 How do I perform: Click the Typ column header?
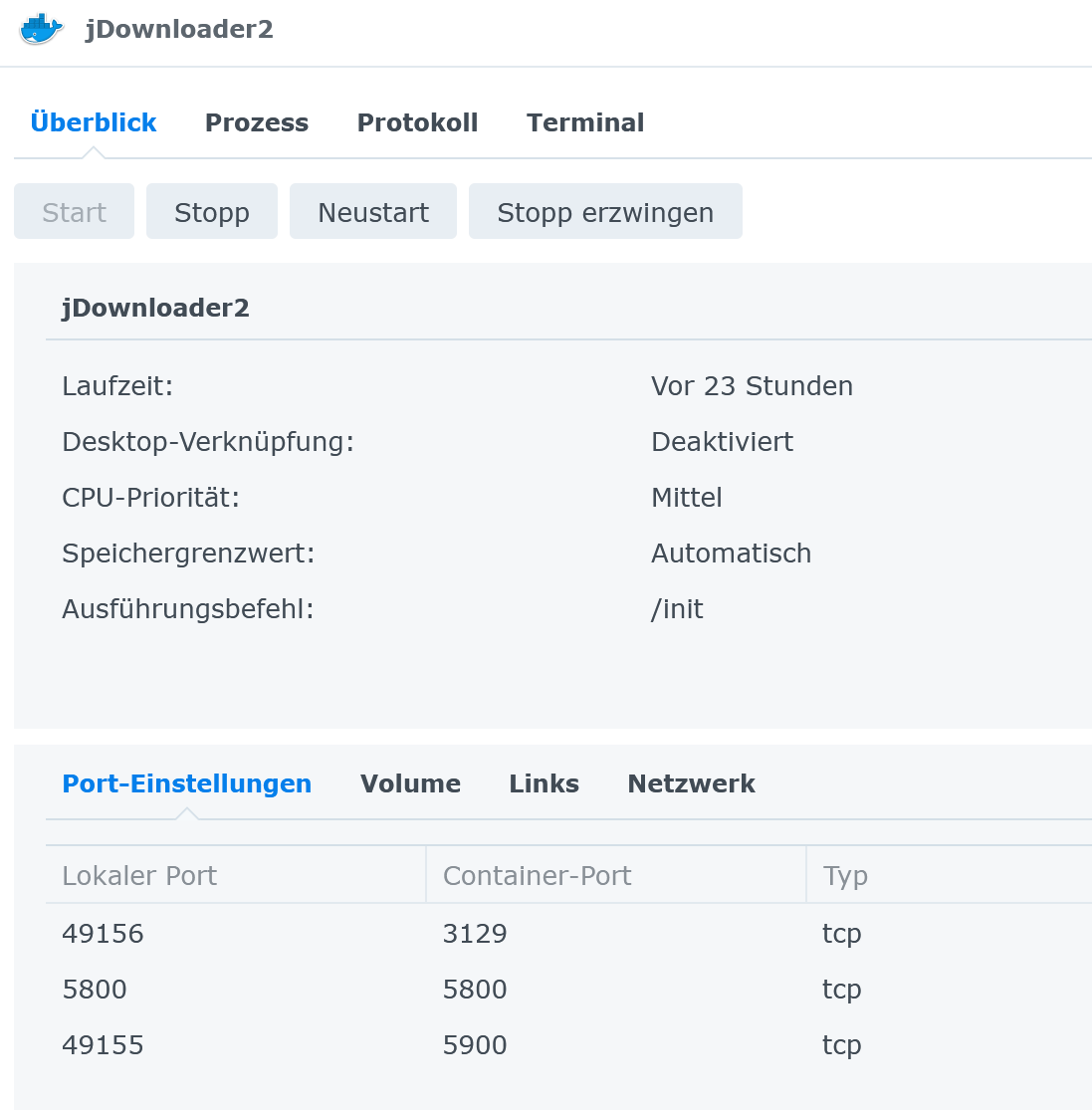(845, 875)
